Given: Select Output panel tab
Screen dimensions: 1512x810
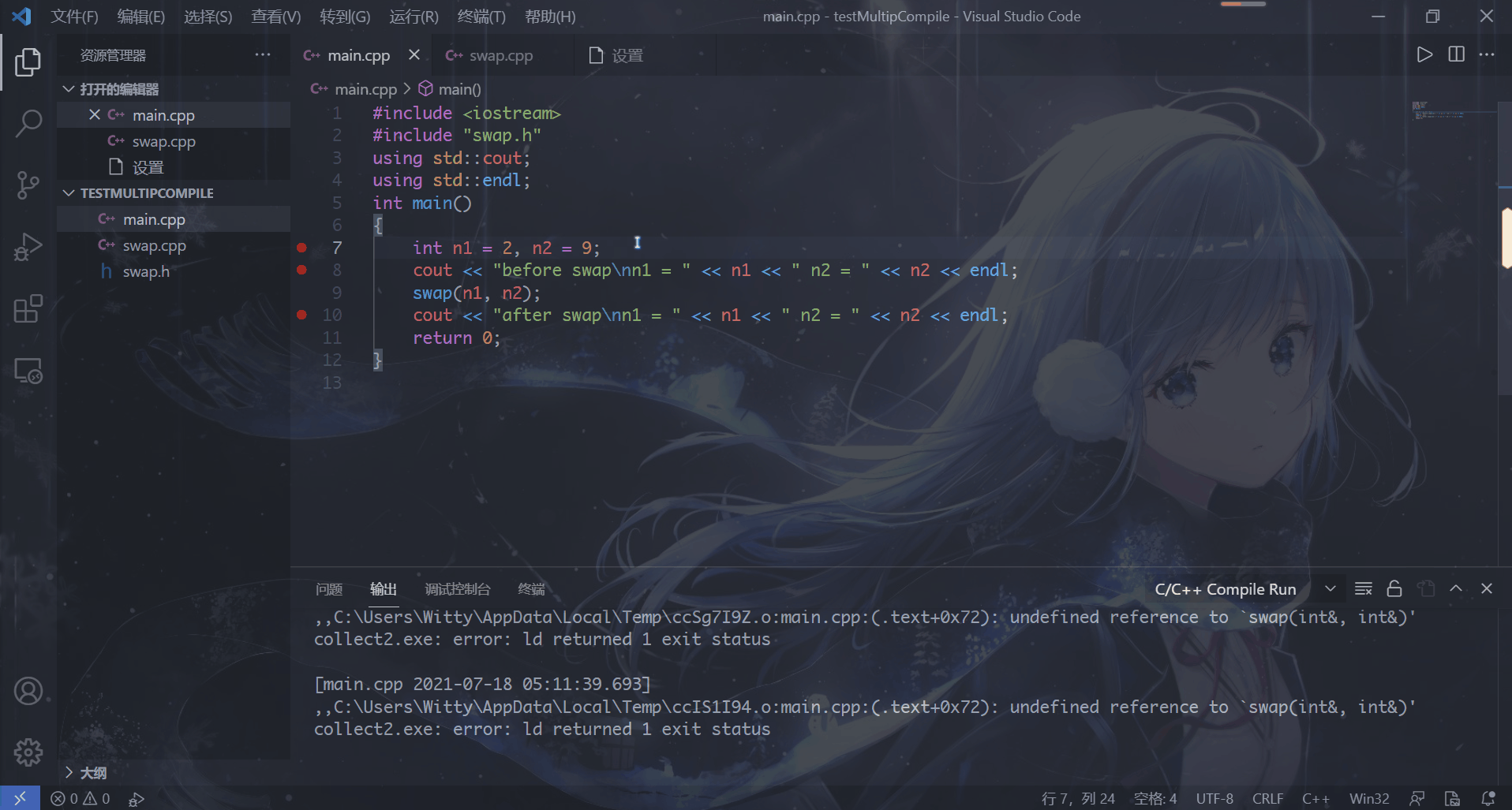Looking at the screenshot, I should pos(384,589).
